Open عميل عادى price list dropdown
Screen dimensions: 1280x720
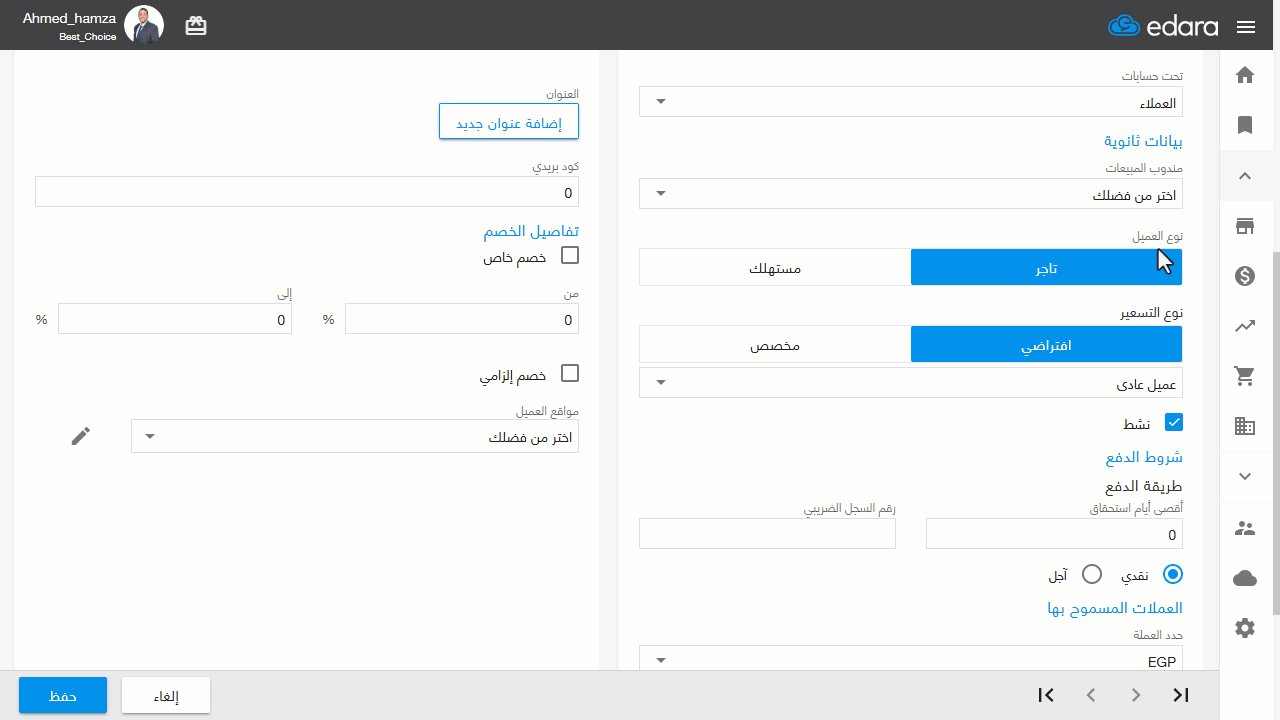(911, 383)
